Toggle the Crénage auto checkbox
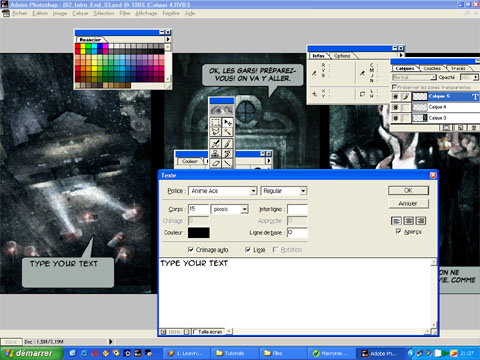 191,249
